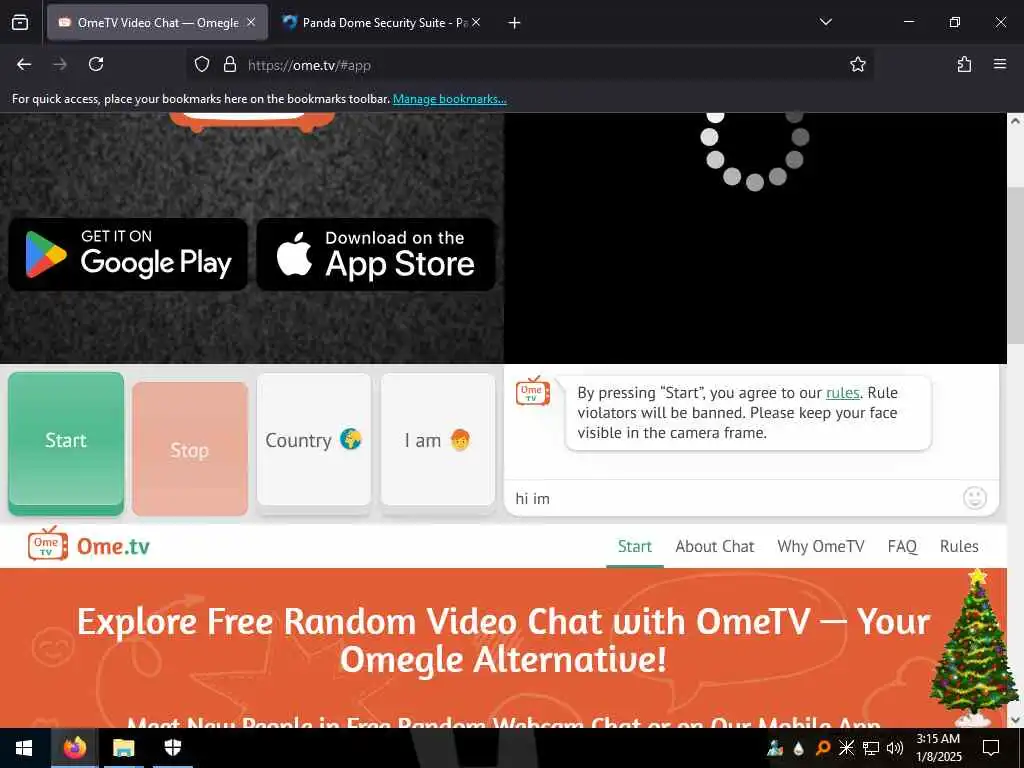This screenshot has height=768, width=1024.
Task: Click the chat message input field
Action: point(735,498)
